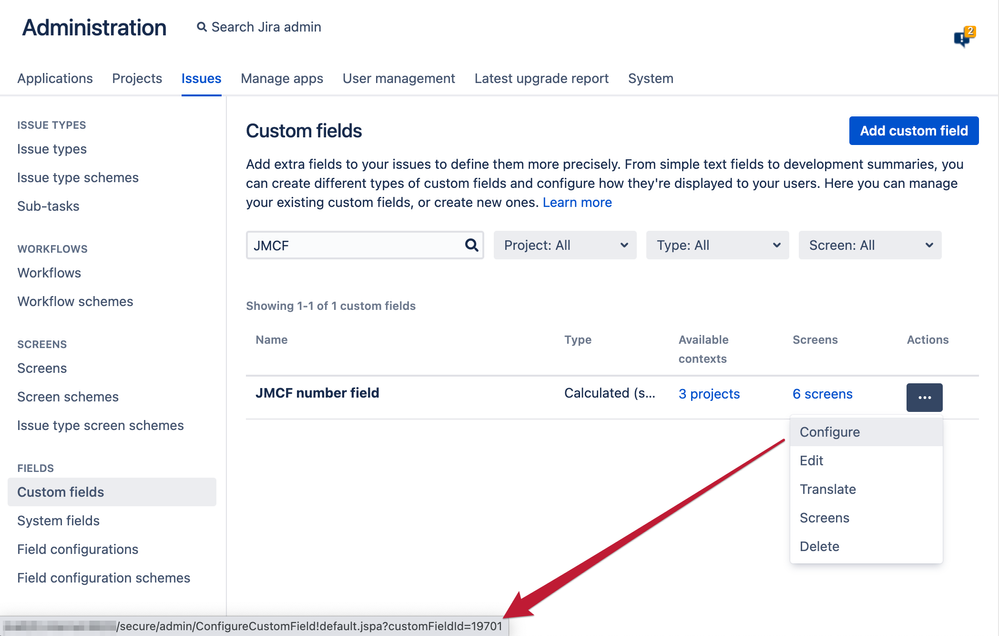Click the Add custom field button

(914, 131)
